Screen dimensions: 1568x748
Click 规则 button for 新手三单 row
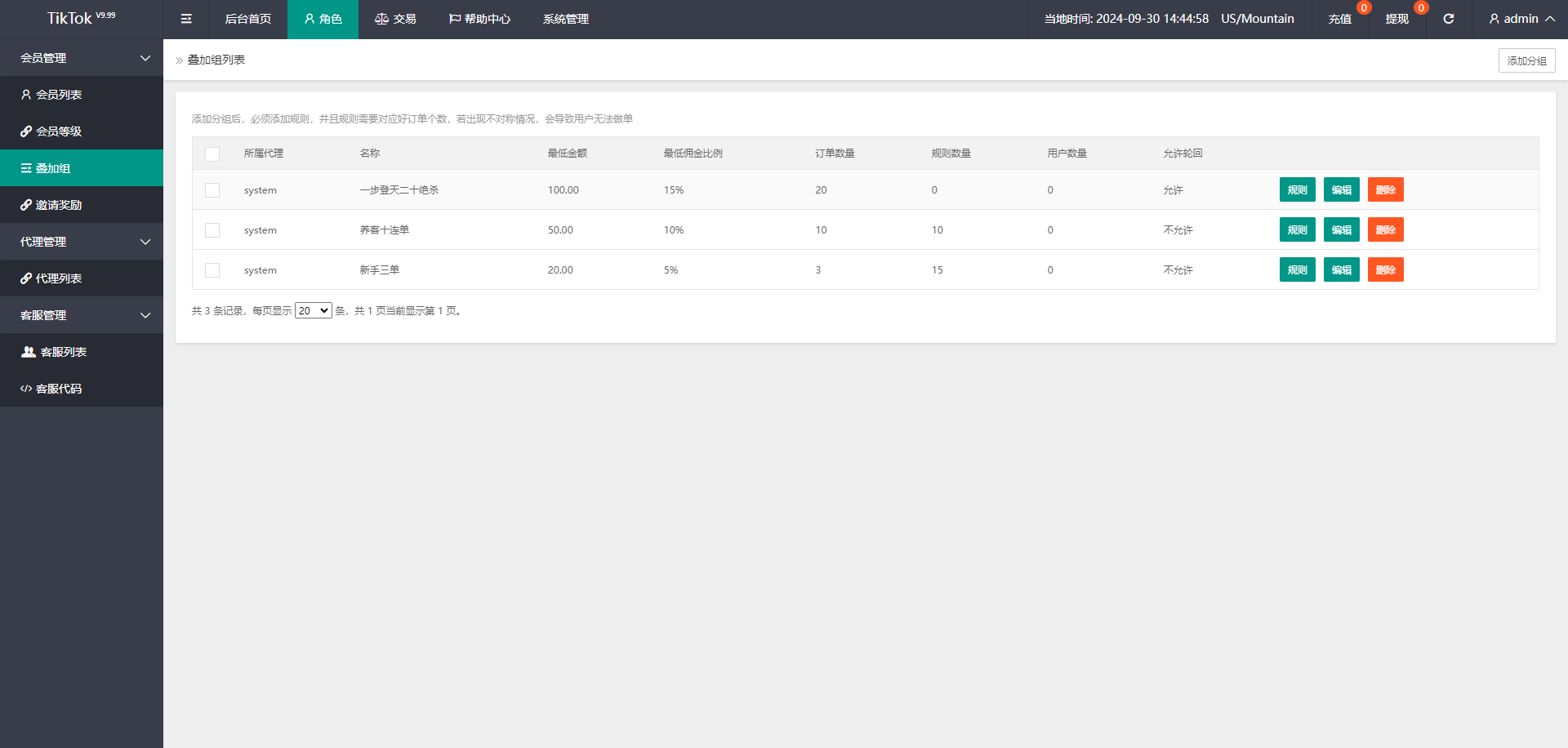[x=1297, y=270]
